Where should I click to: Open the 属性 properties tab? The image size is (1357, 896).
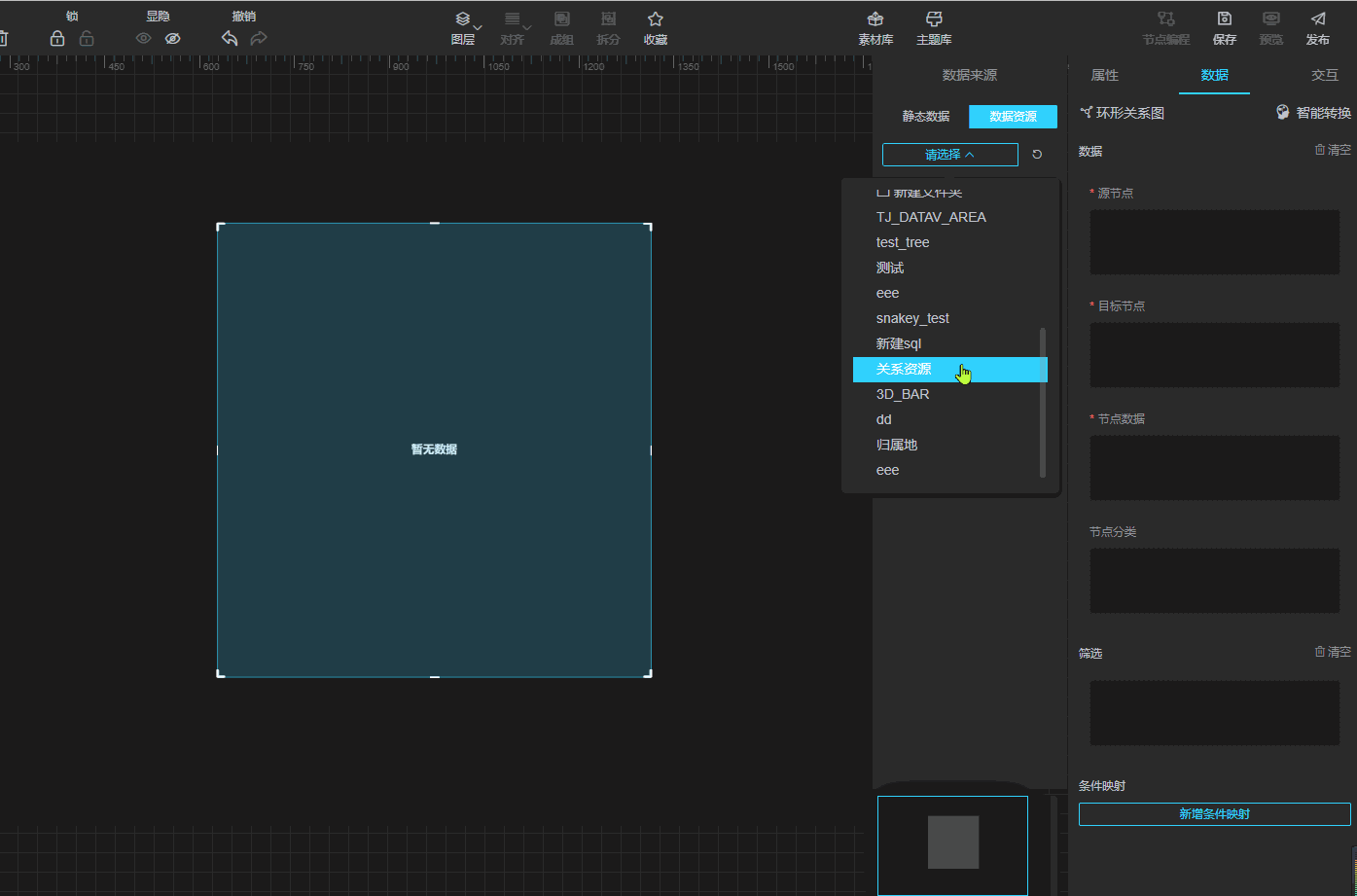[x=1104, y=75]
